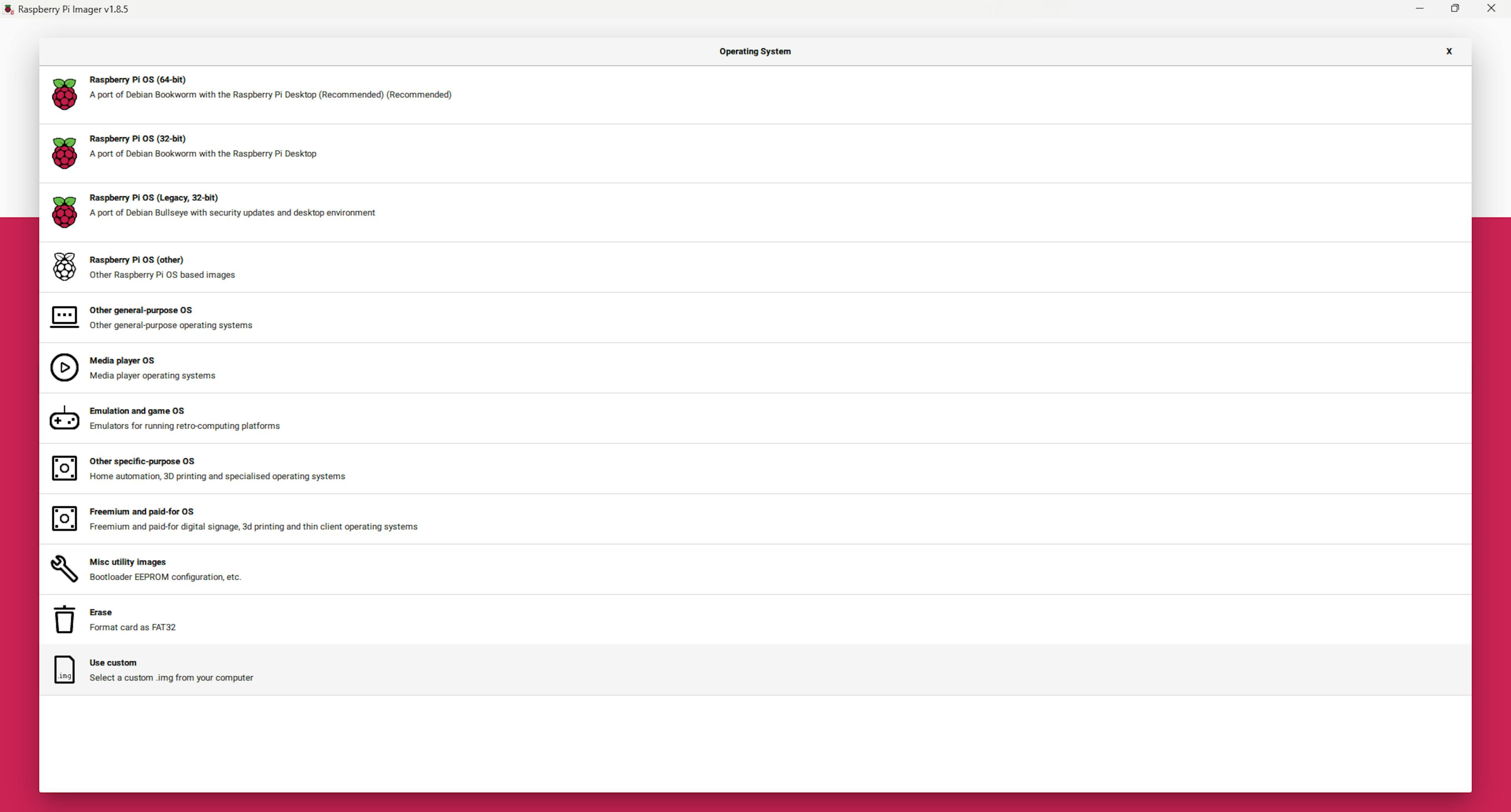Image resolution: width=1511 pixels, height=812 pixels.
Task: Click 'Select a custom .img from your computer'
Action: (171, 678)
